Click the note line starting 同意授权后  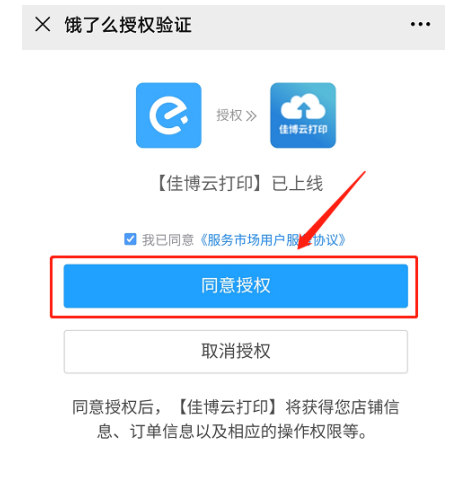pyautogui.click(x=236, y=407)
